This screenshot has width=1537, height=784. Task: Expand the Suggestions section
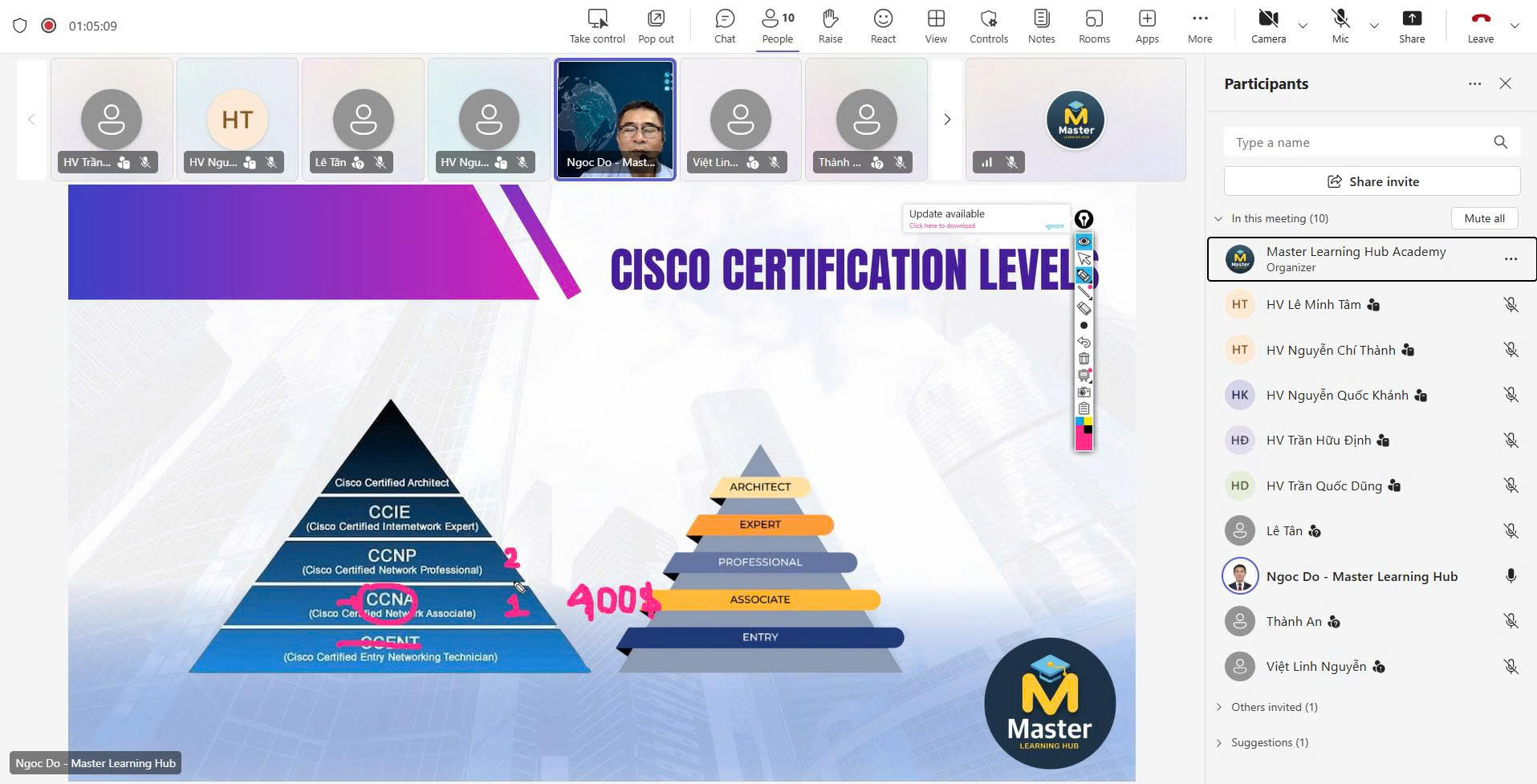click(1219, 742)
